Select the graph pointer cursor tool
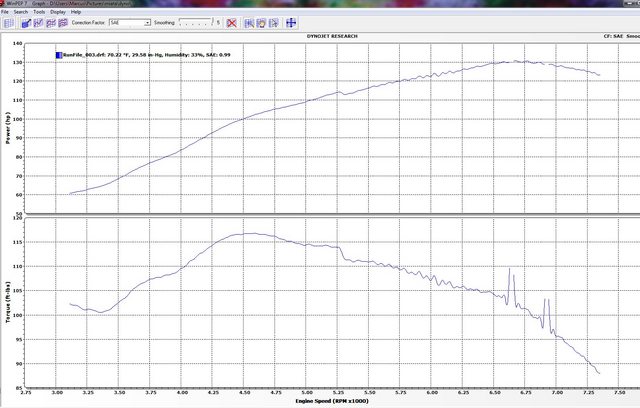This screenshot has width=640, height=408. pyautogui.click(x=273, y=23)
